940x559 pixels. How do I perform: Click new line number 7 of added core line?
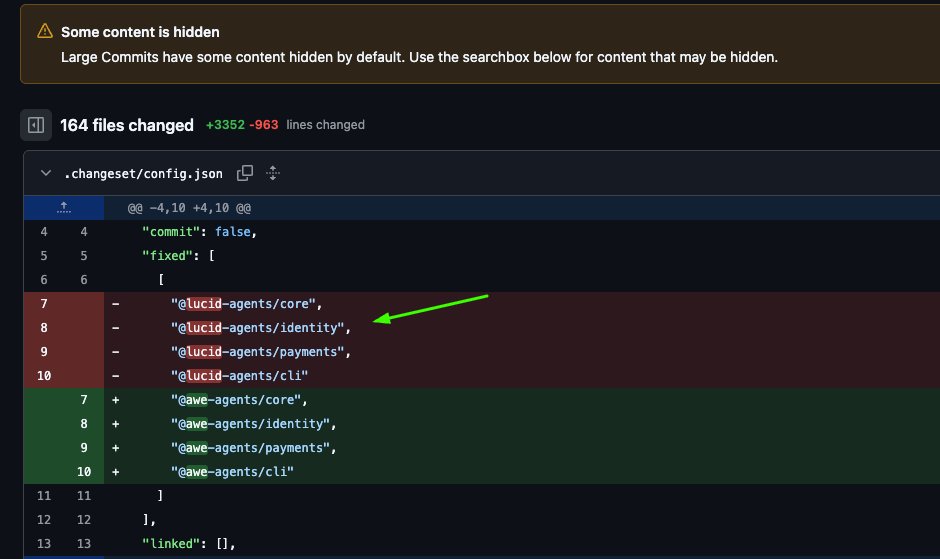84,400
